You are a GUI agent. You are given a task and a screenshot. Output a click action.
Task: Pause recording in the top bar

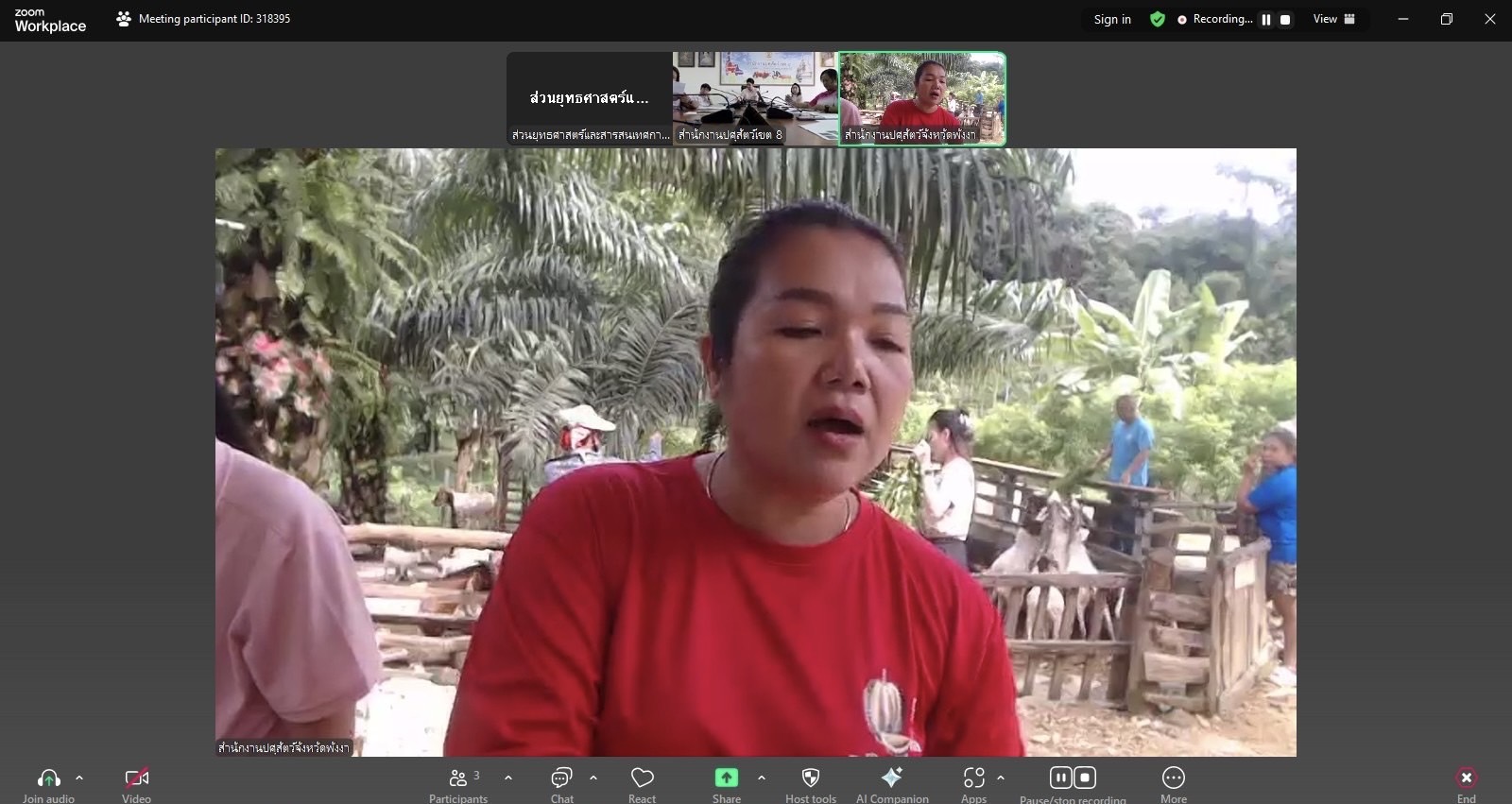coord(1266,20)
